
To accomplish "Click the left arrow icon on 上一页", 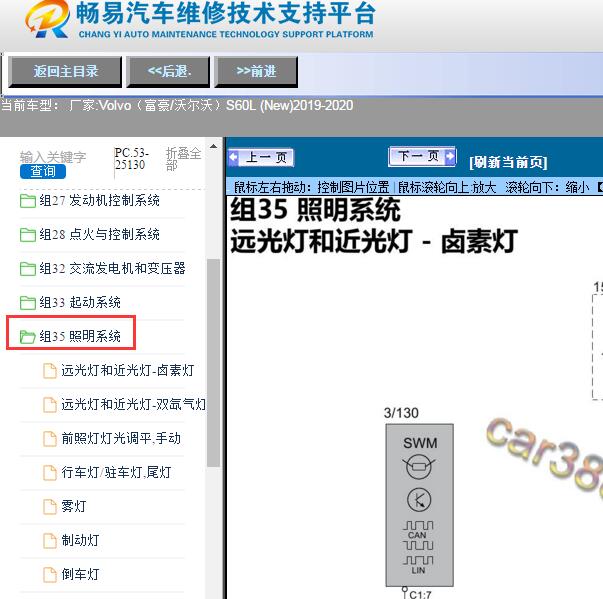I will click(x=233, y=158).
